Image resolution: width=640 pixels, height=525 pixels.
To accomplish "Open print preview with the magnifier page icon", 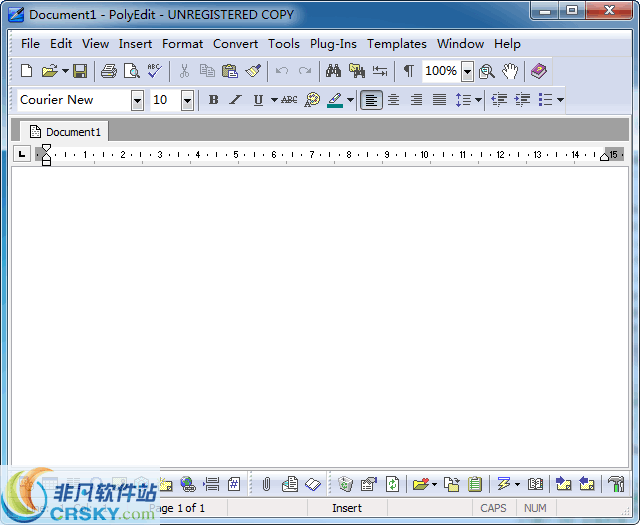I will [131, 71].
